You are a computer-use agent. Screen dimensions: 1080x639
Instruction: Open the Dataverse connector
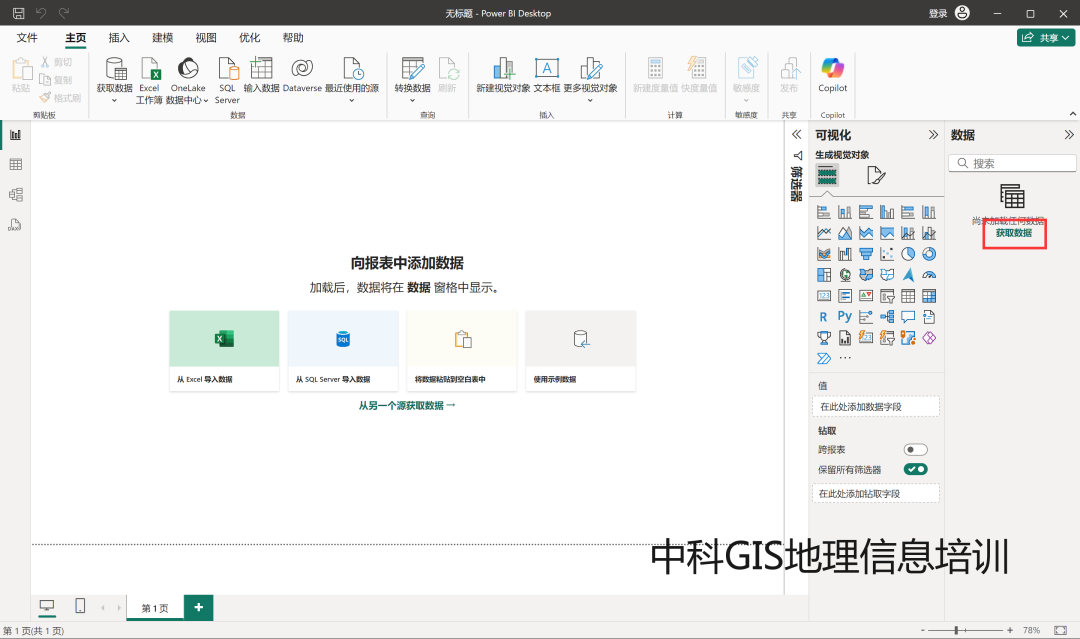pos(302,74)
